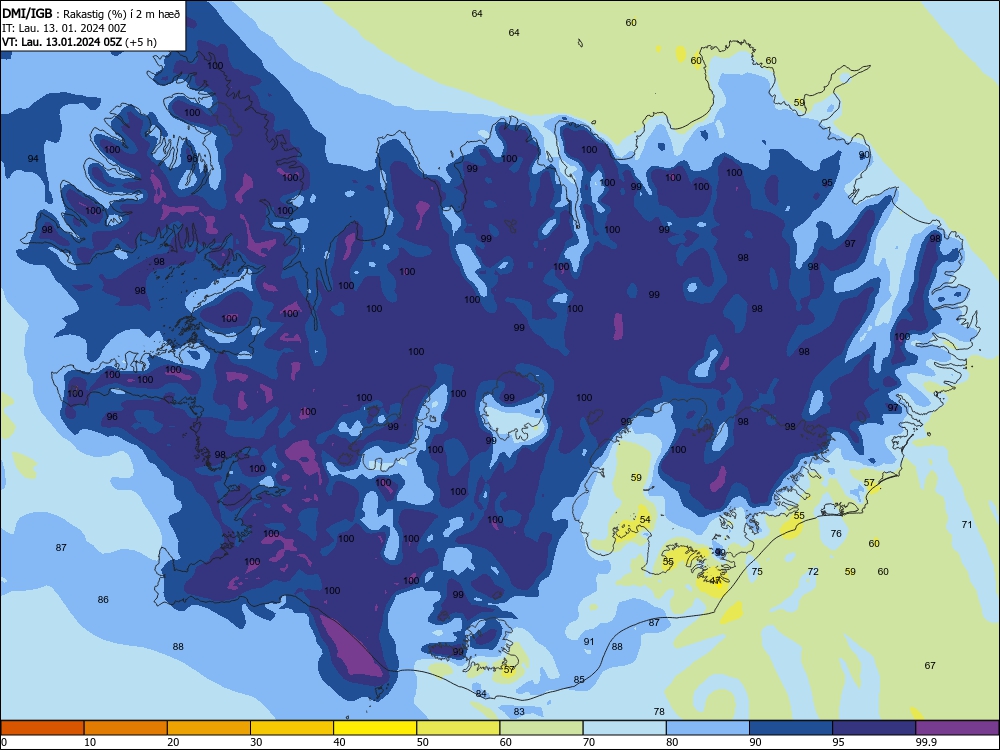Screen dimensions: 1000x750
Task: Click the map value '76' off southeast coast
Action: tap(836, 534)
